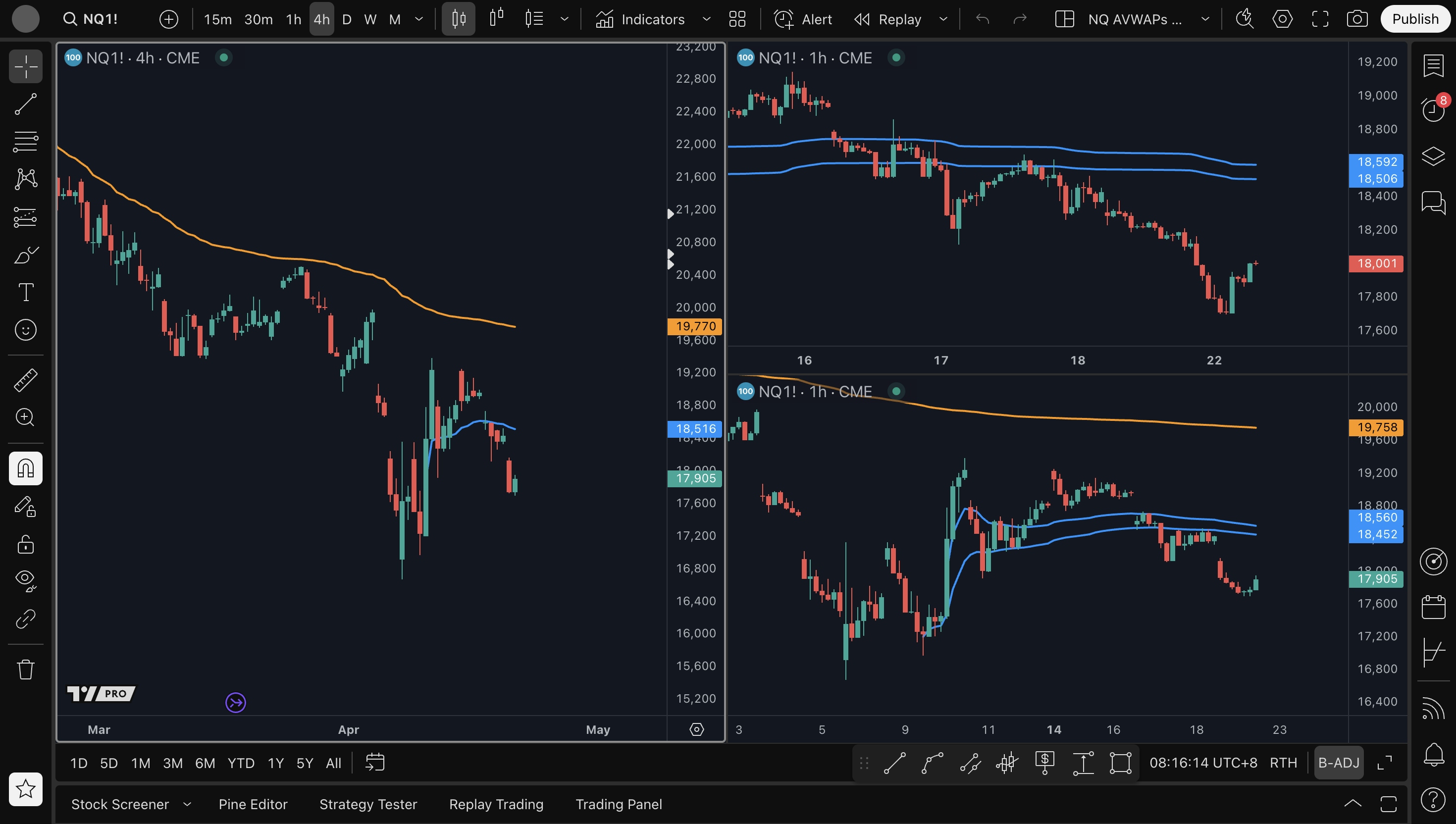Viewport: 1456px width, 824px height.
Task: Click the orange 19,770 price label
Action: (x=695, y=326)
